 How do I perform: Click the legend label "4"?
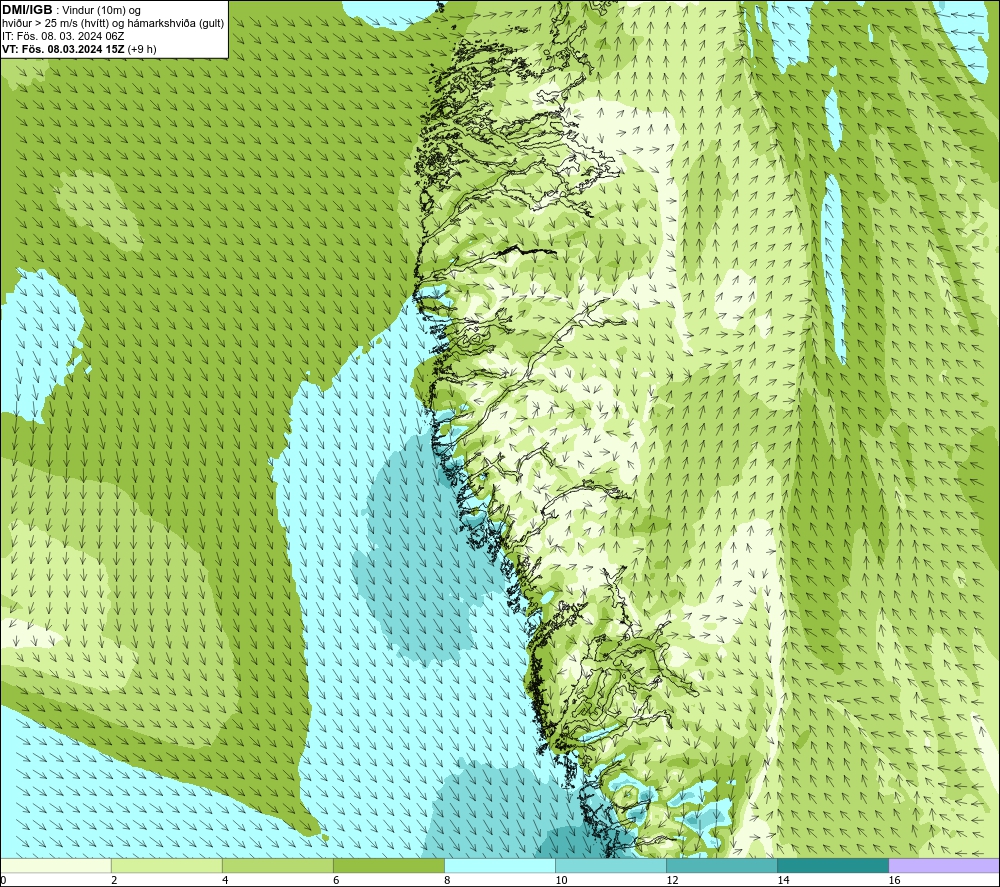tap(224, 881)
